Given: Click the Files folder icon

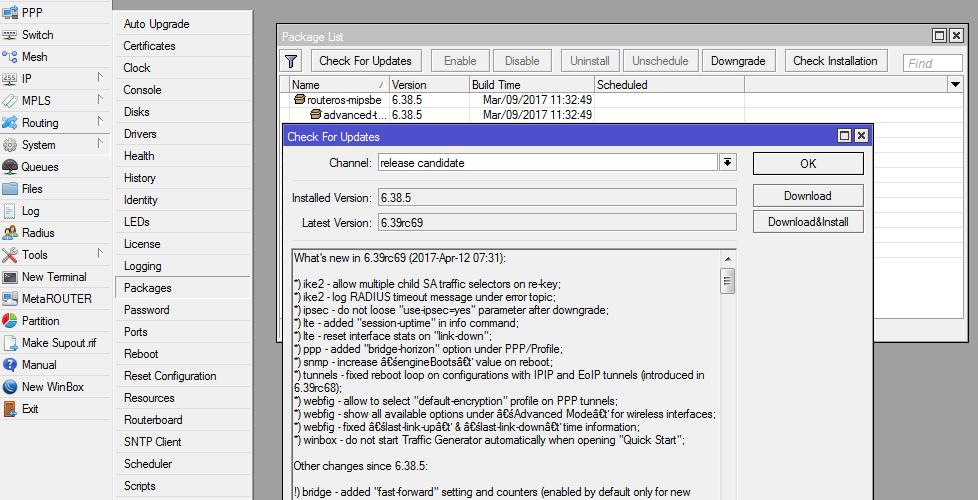Looking at the screenshot, I should pyautogui.click(x=9, y=188).
